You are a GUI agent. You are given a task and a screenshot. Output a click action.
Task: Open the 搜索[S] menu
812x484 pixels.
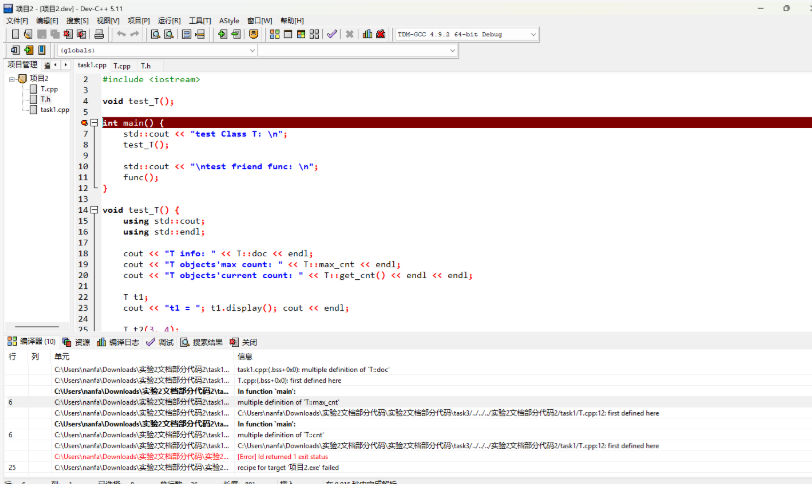click(77, 20)
